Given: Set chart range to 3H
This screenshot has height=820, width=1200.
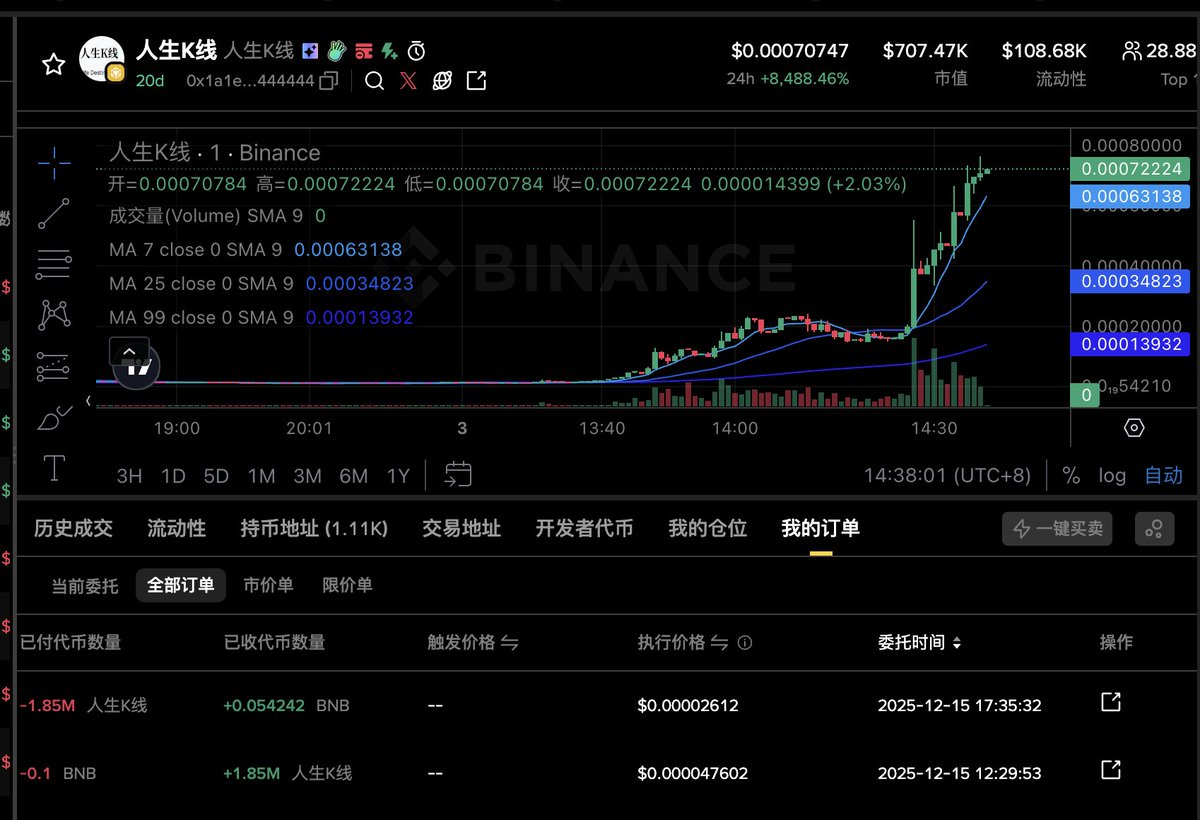Looking at the screenshot, I should coord(129,476).
